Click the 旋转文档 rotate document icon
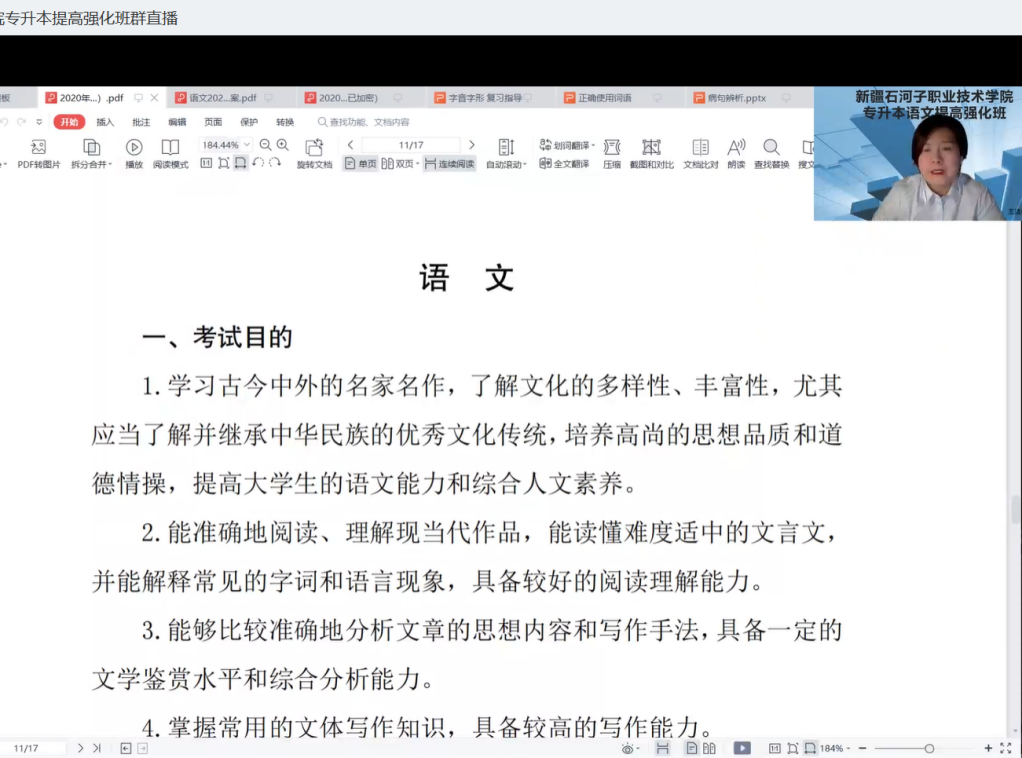The image size is (1022, 758). click(314, 148)
